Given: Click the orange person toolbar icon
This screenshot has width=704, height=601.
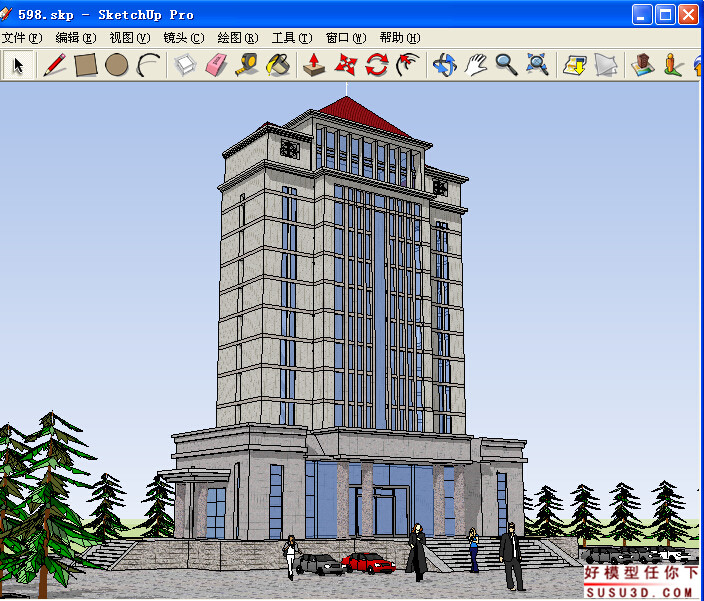Looking at the screenshot, I should [673, 66].
